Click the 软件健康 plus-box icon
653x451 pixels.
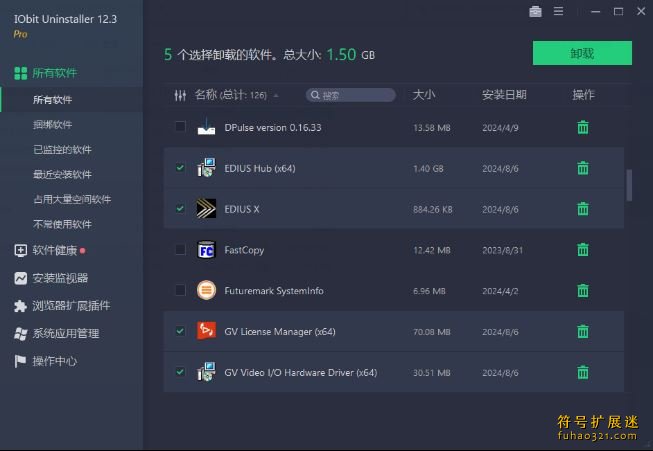(x=20, y=250)
